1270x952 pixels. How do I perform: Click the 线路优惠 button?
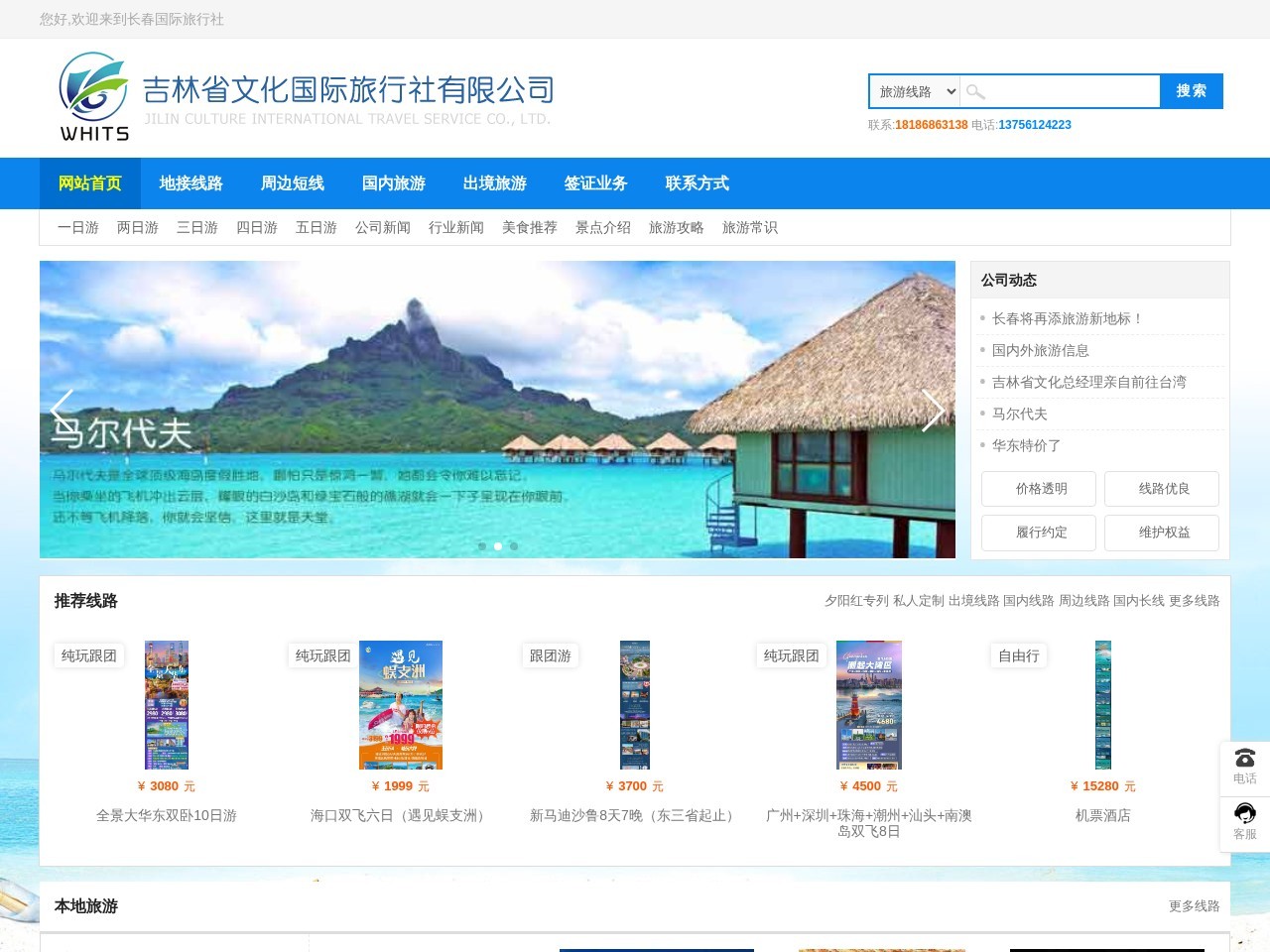click(x=1162, y=488)
